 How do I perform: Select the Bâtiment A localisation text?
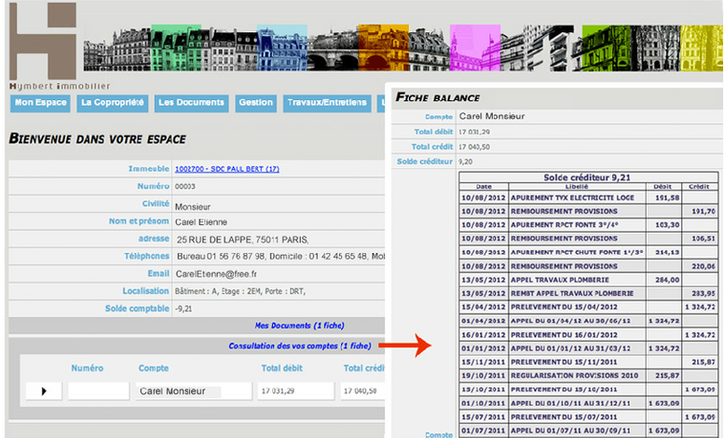coord(240,291)
